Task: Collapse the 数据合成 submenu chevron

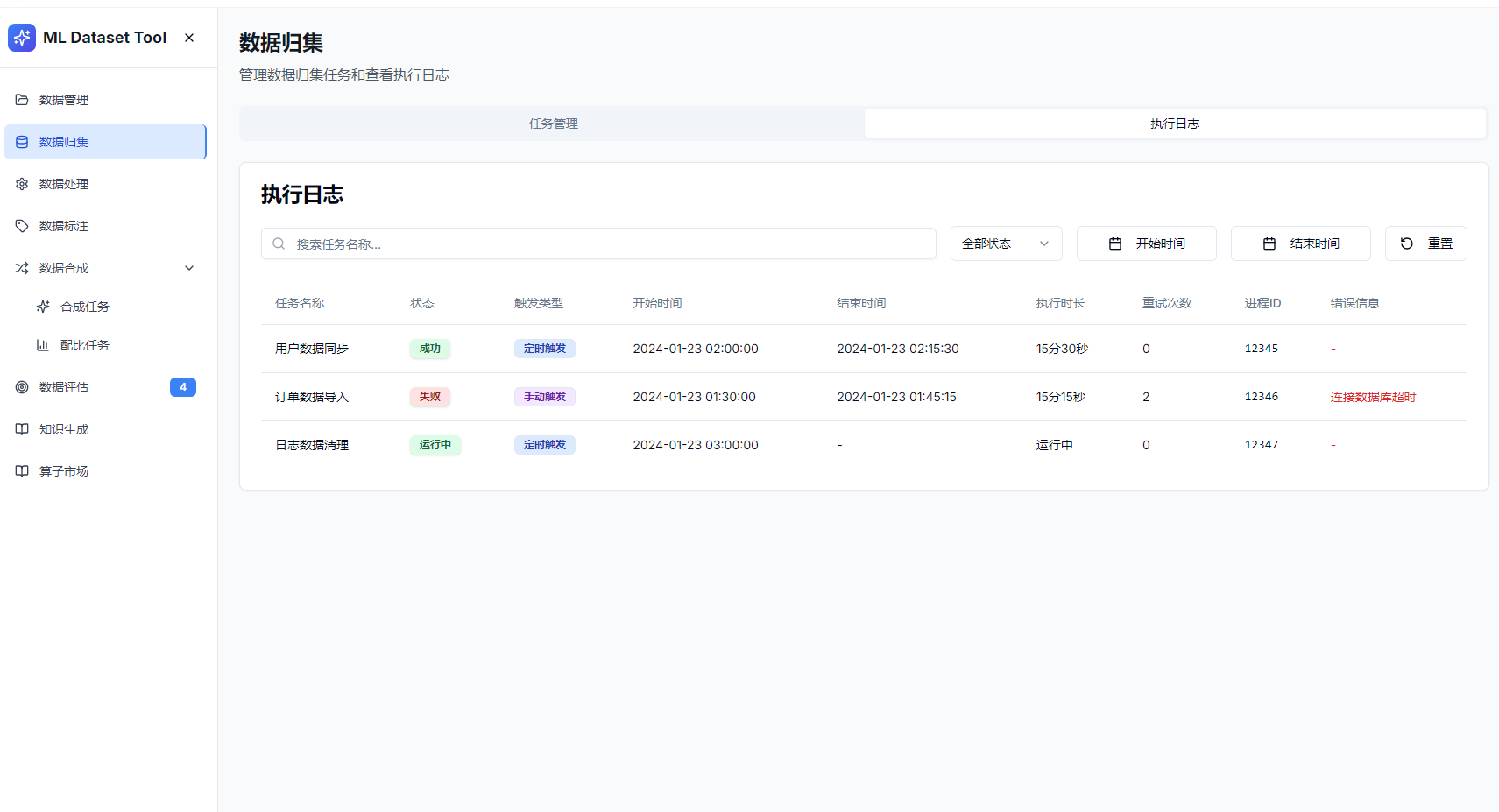Action: click(x=189, y=268)
